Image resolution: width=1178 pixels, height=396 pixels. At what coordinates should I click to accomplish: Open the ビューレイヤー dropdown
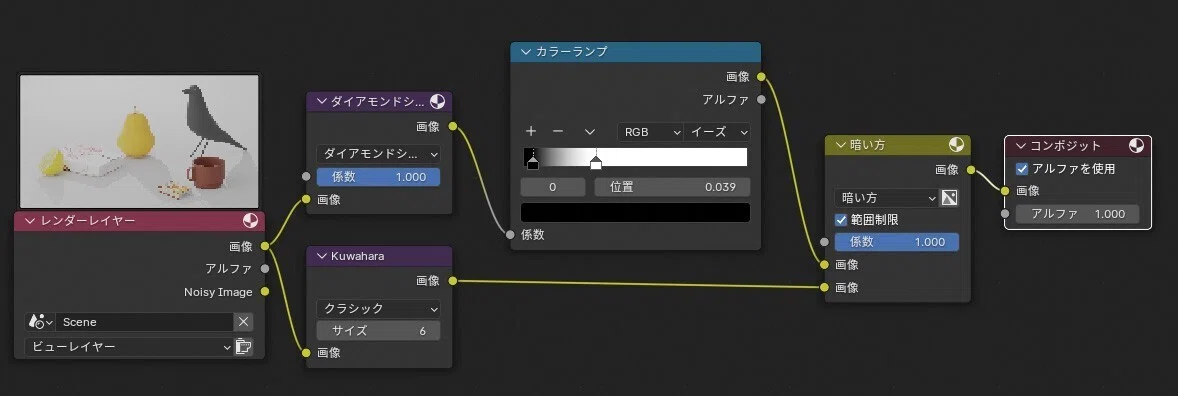(x=128, y=346)
